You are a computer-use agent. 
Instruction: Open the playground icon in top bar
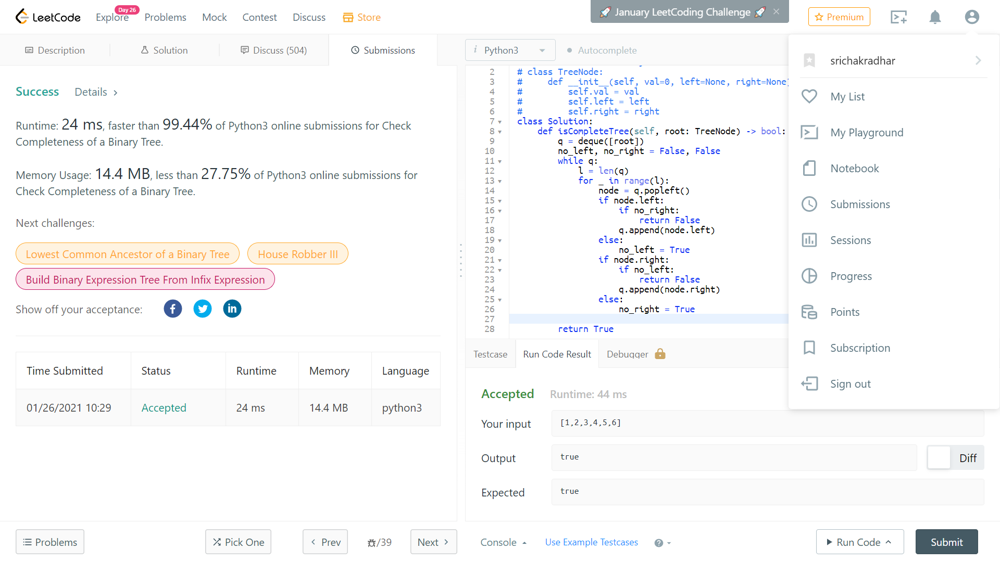tap(898, 17)
